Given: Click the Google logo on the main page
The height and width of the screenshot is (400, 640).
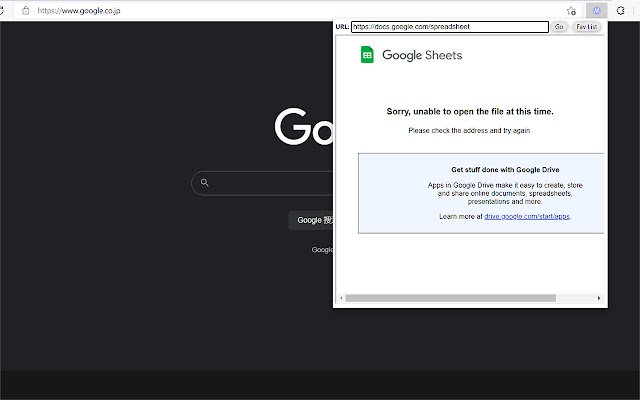Looking at the screenshot, I should click(304, 127).
